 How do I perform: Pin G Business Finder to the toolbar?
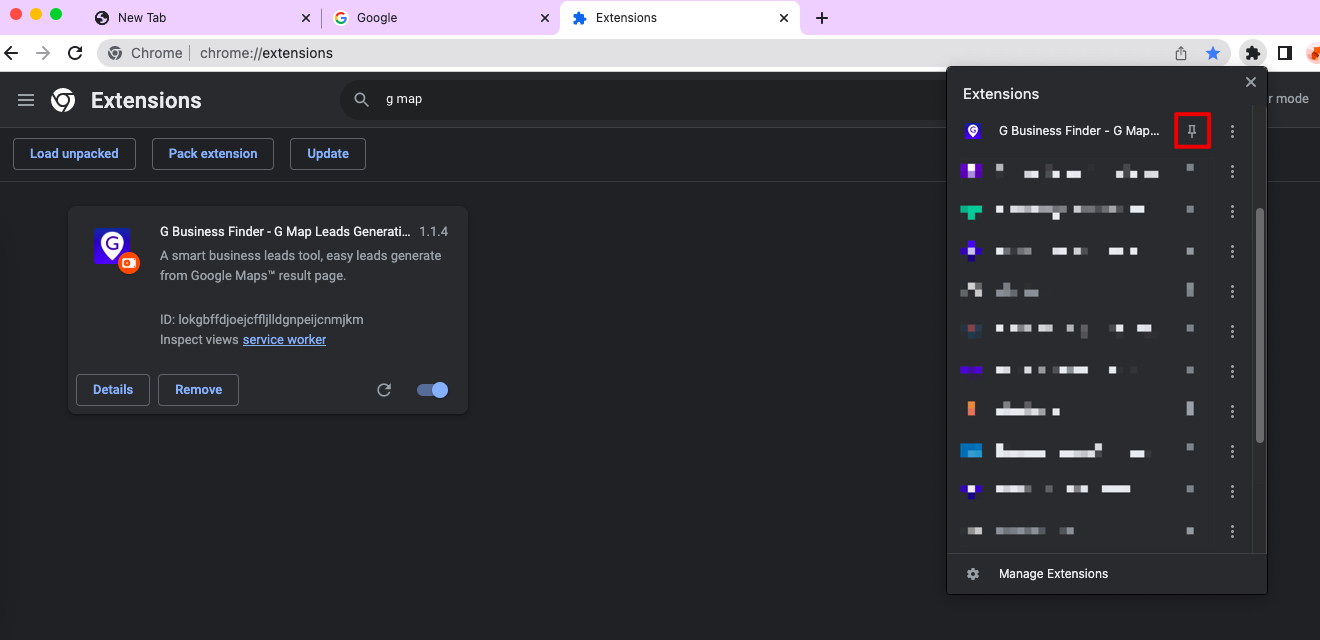pyautogui.click(x=1192, y=131)
